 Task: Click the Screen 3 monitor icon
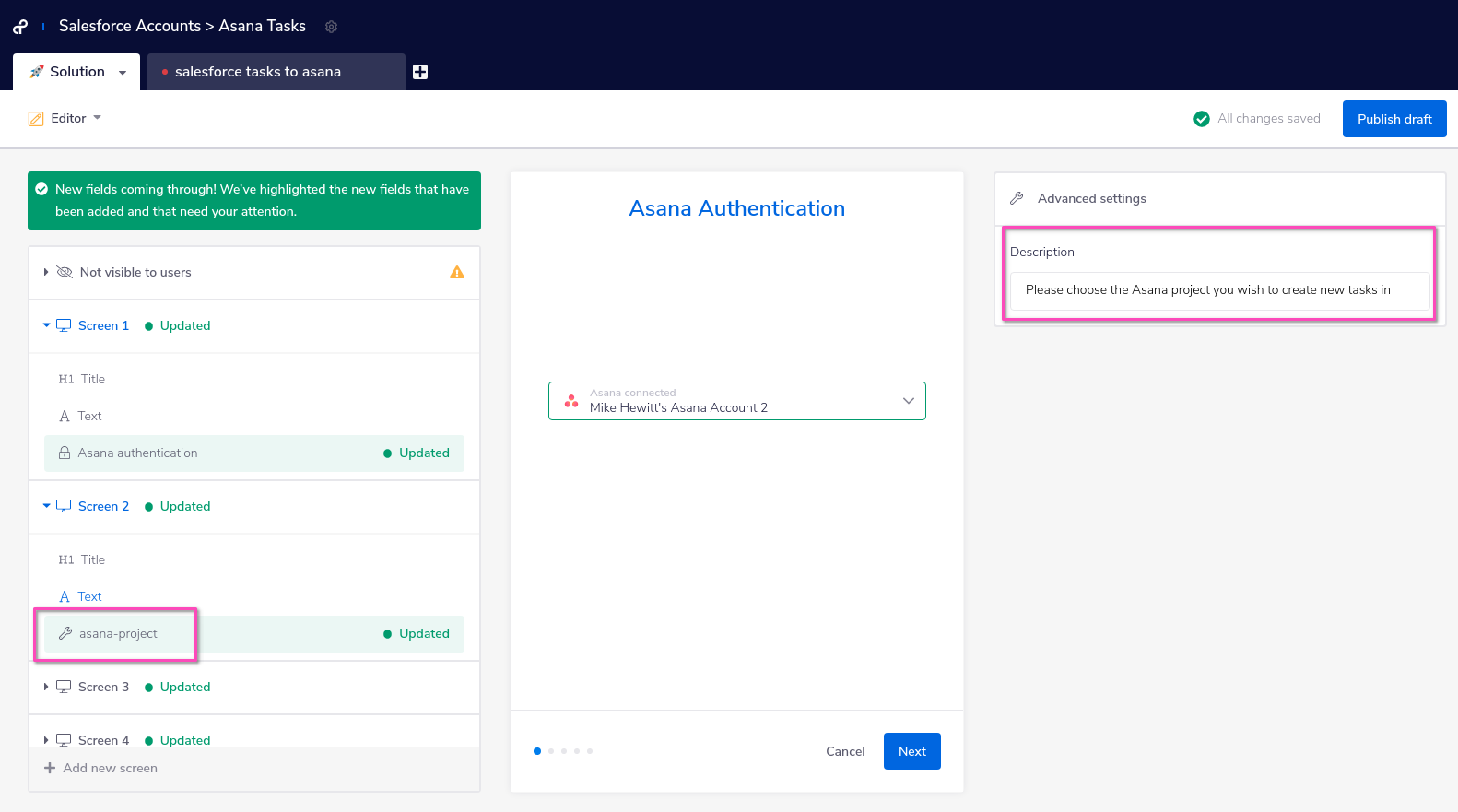tap(64, 687)
